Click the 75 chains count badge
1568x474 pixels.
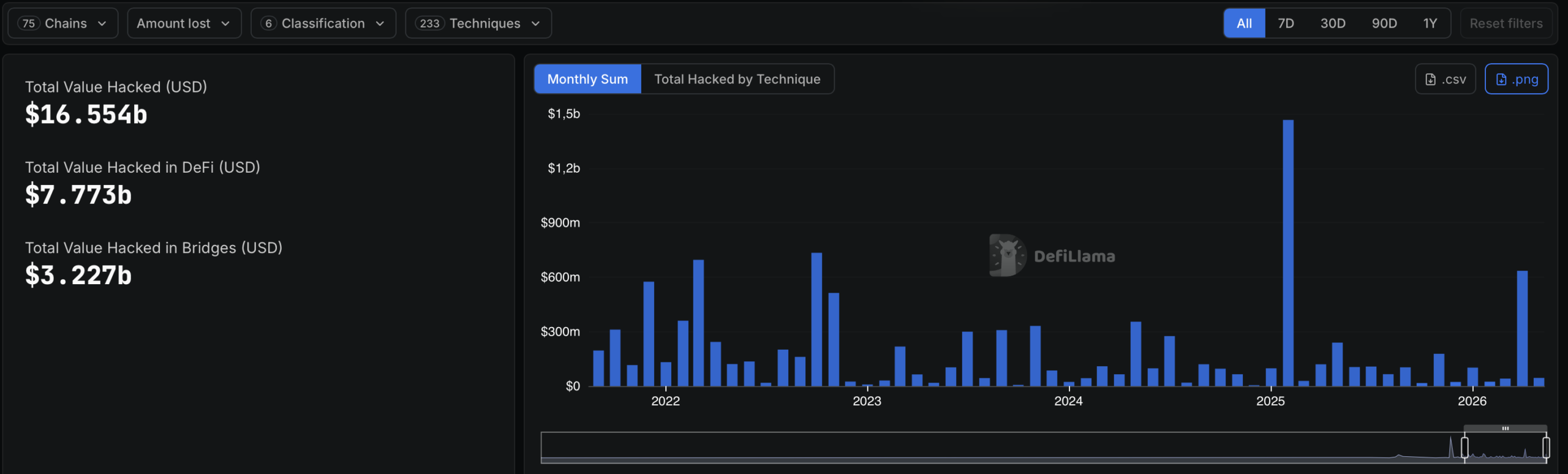[29, 23]
